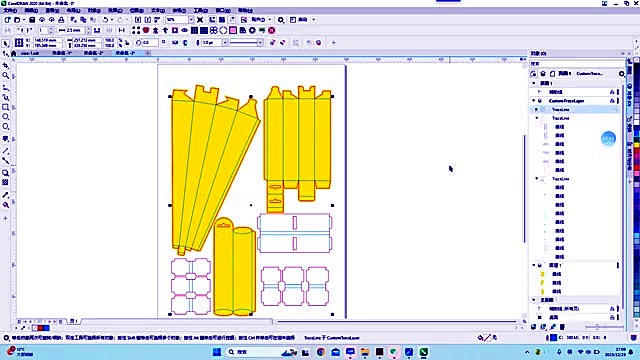Select the Interactive Fill tool
Screen dimensions: 640x360
tap(5, 205)
